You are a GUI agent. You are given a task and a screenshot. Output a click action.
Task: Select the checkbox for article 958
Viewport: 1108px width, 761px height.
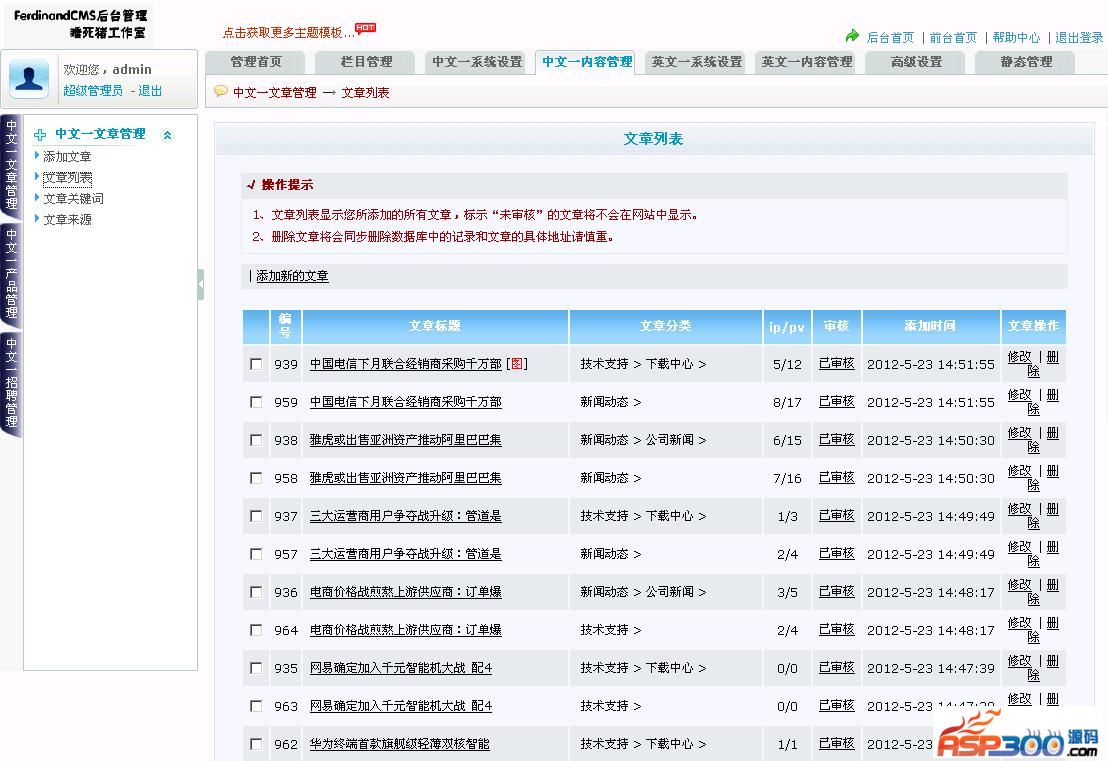tap(256, 478)
